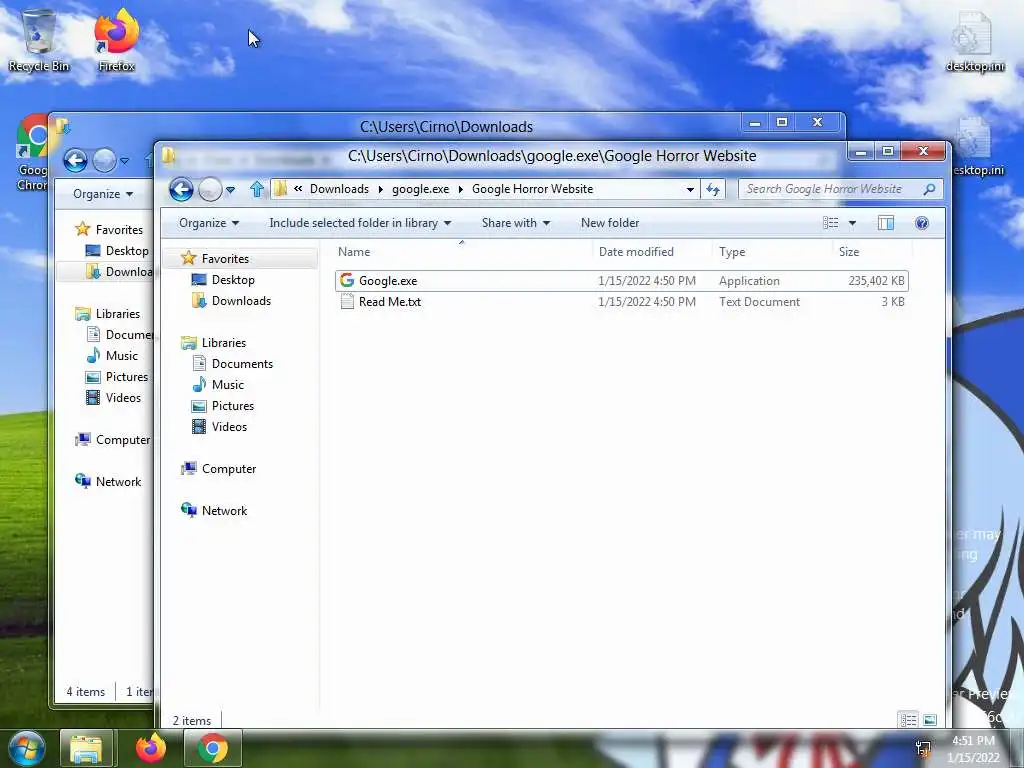
Task: Open Music library in the front window
Action: click(x=227, y=385)
